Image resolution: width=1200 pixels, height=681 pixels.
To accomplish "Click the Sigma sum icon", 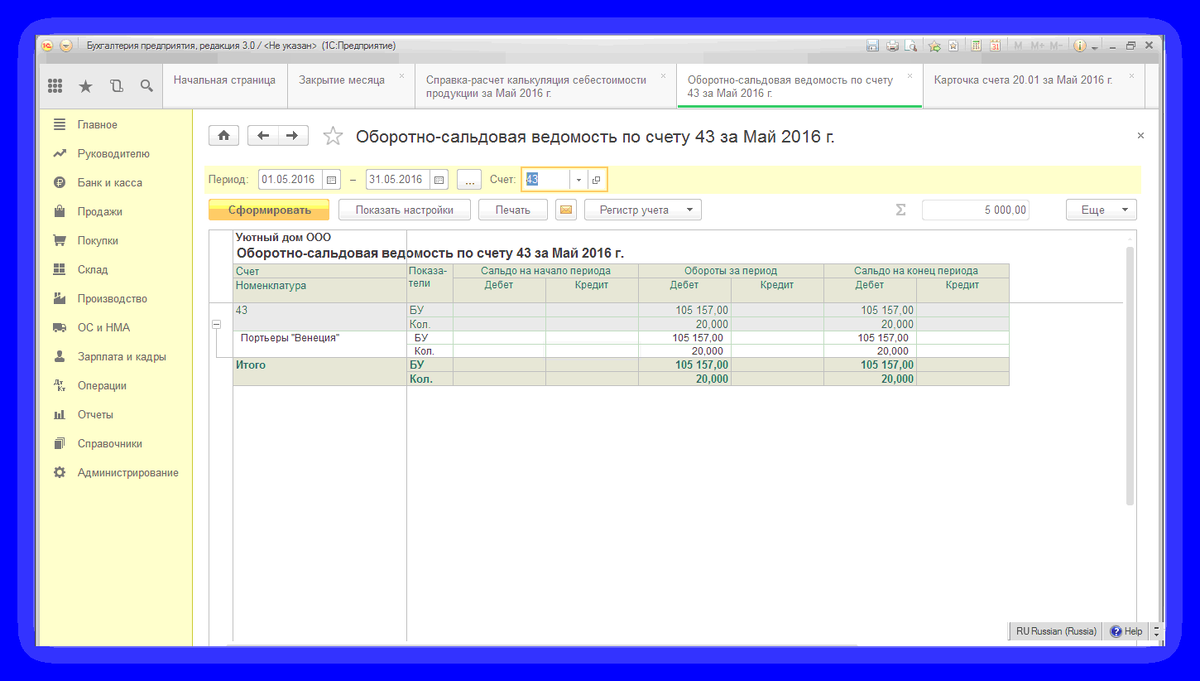I will (x=900, y=210).
